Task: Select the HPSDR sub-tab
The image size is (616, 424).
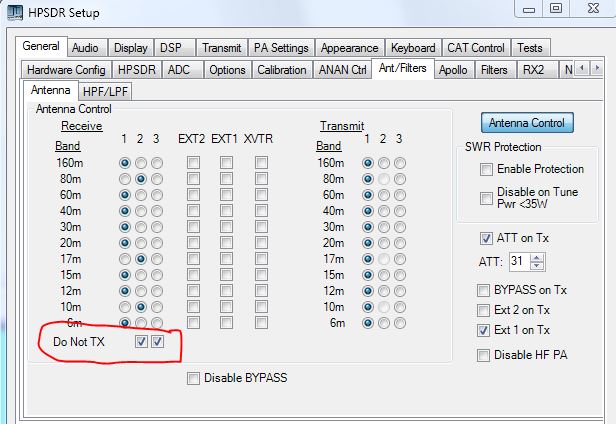Action: click(137, 70)
